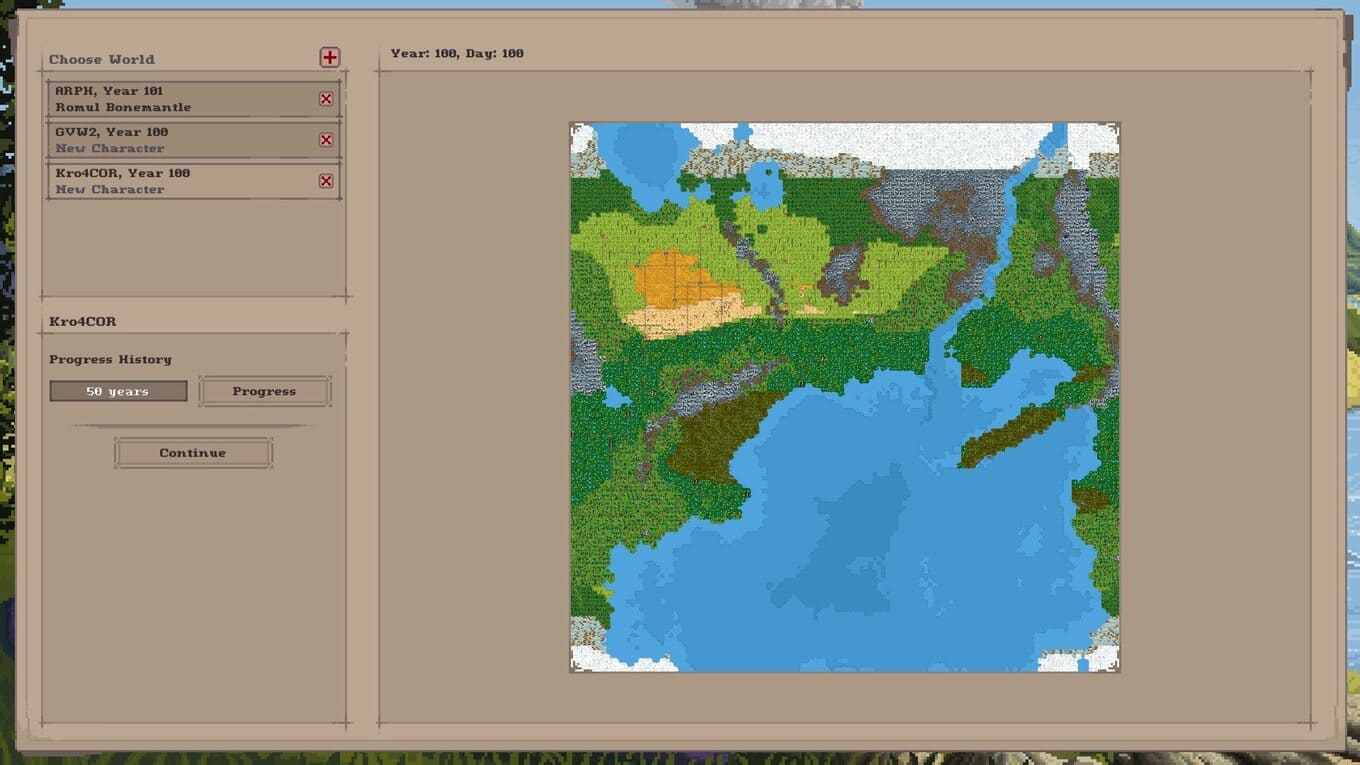Add a new world with the plus icon
The height and width of the screenshot is (765, 1360).
pos(330,58)
